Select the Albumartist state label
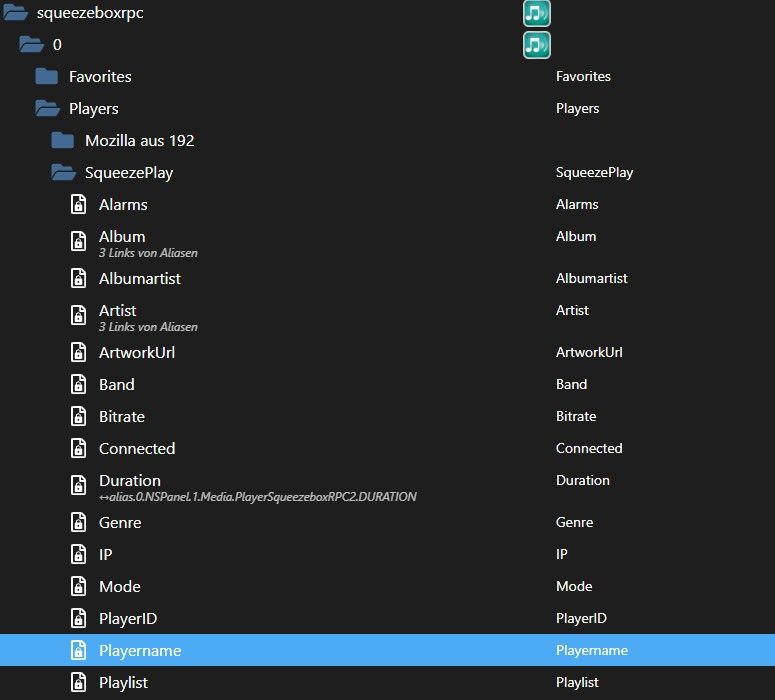This screenshot has width=775, height=700. coord(140,278)
